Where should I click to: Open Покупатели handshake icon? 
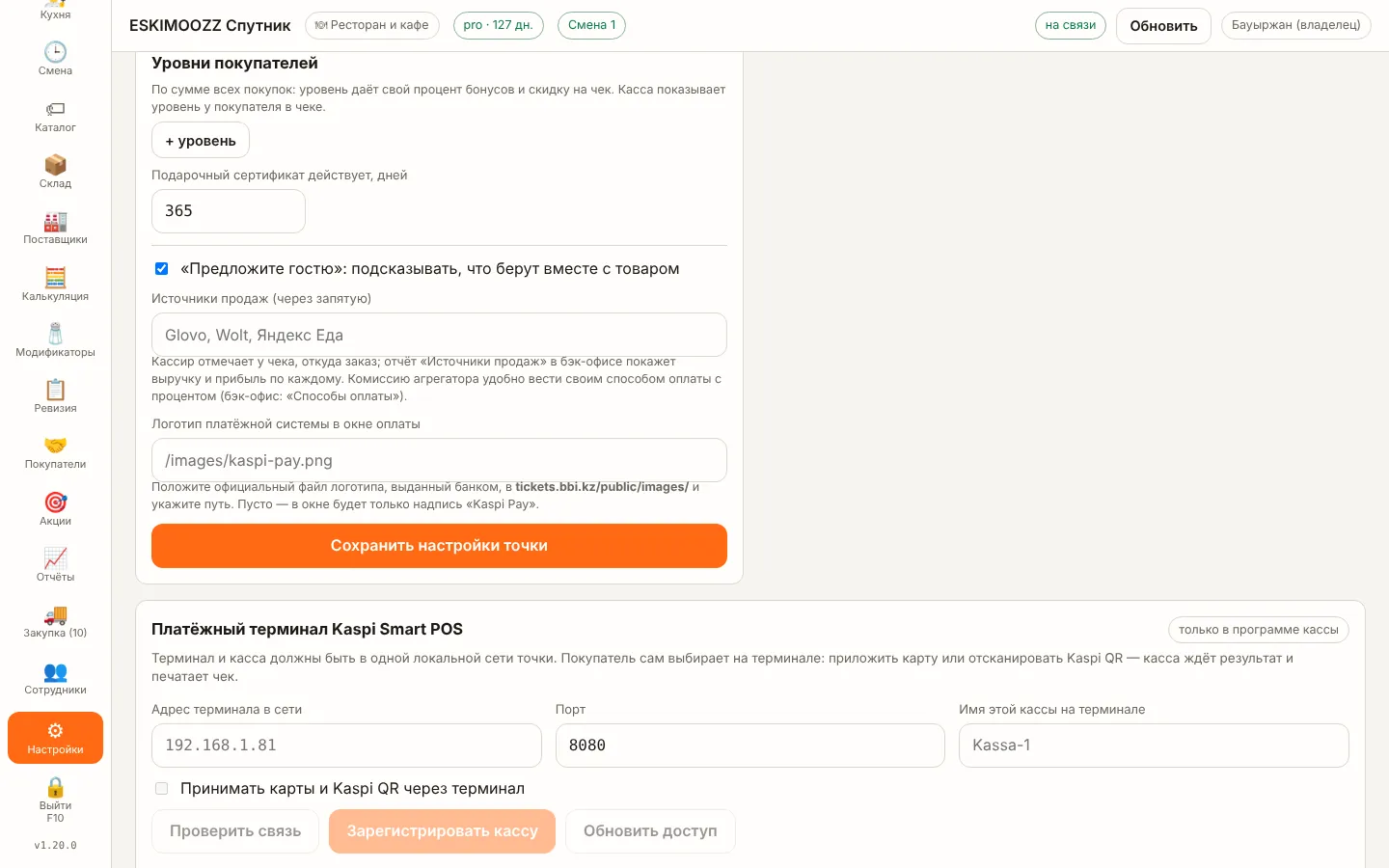(x=55, y=452)
